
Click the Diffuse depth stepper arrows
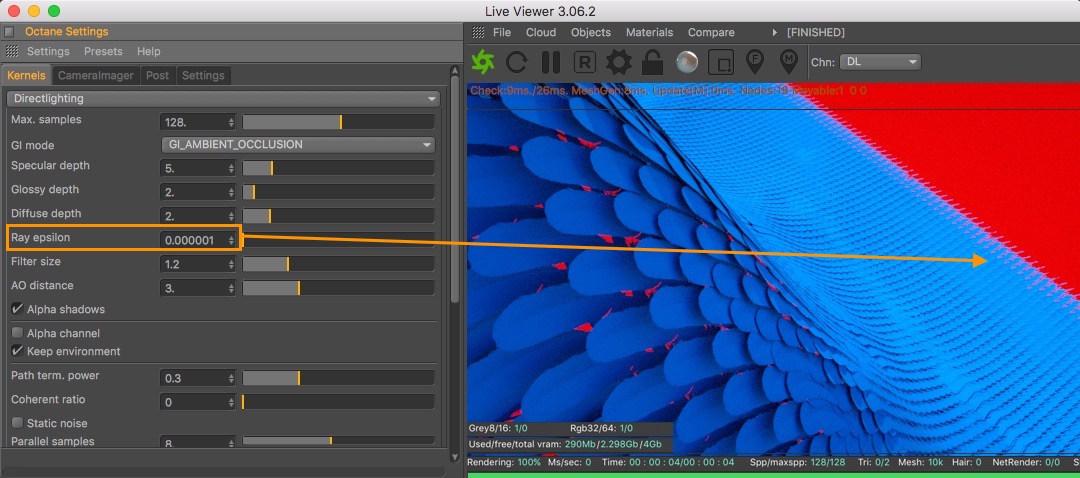click(231, 216)
